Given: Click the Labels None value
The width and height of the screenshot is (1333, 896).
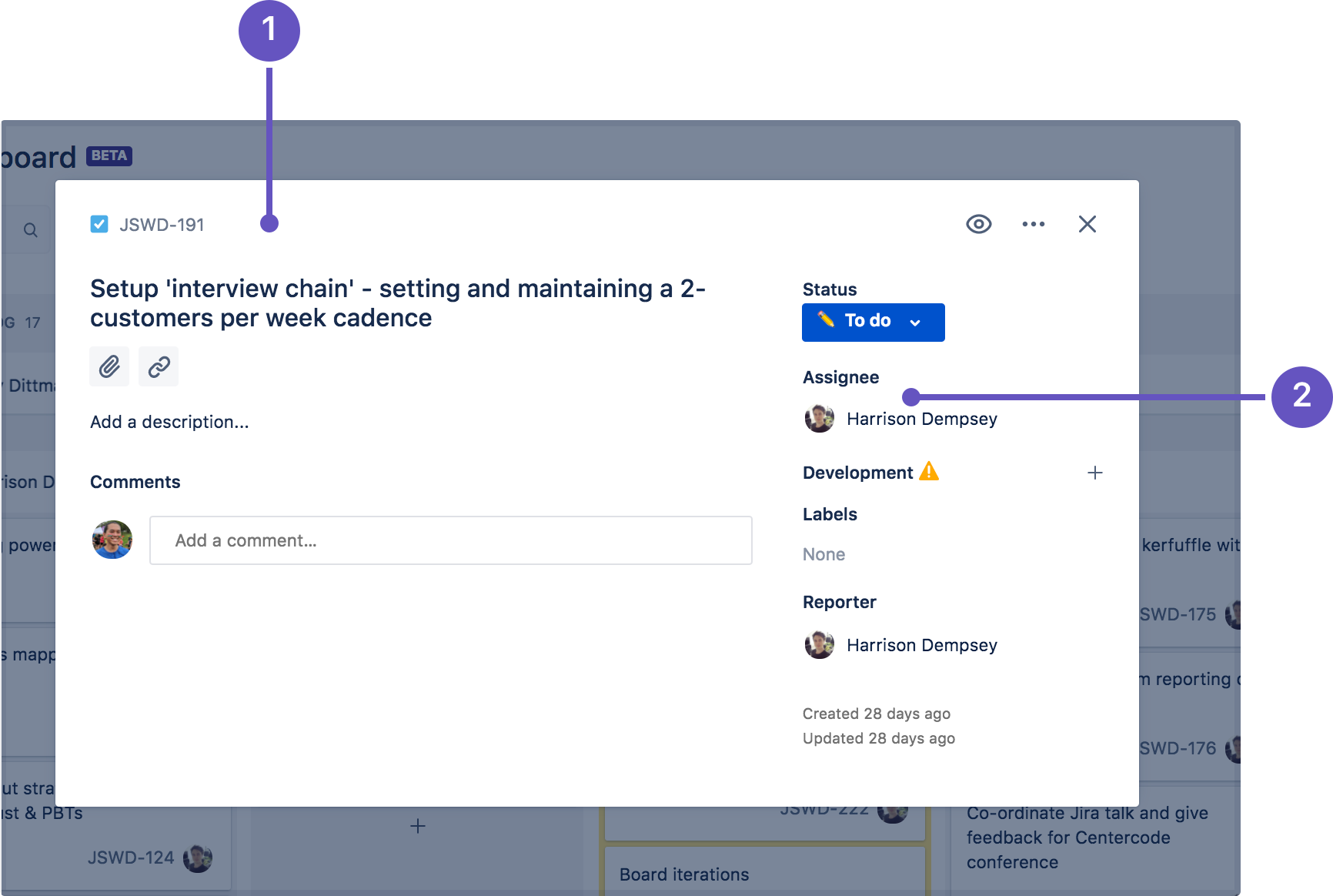Looking at the screenshot, I should coord(824,554).
